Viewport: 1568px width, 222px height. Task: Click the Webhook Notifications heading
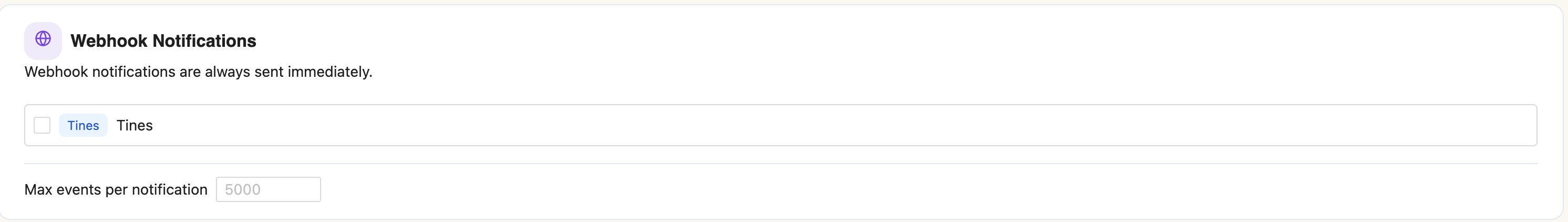coord(163,41)
